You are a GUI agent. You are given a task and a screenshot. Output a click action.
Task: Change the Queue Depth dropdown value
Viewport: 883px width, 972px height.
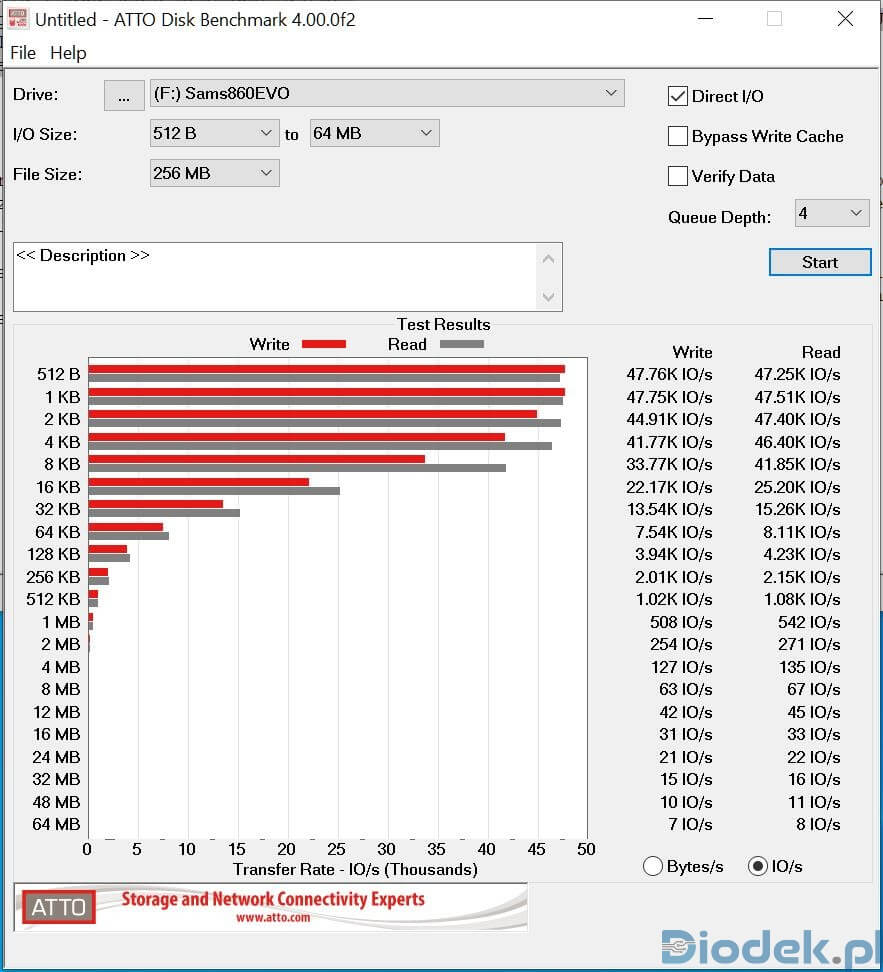coord(831,213)
